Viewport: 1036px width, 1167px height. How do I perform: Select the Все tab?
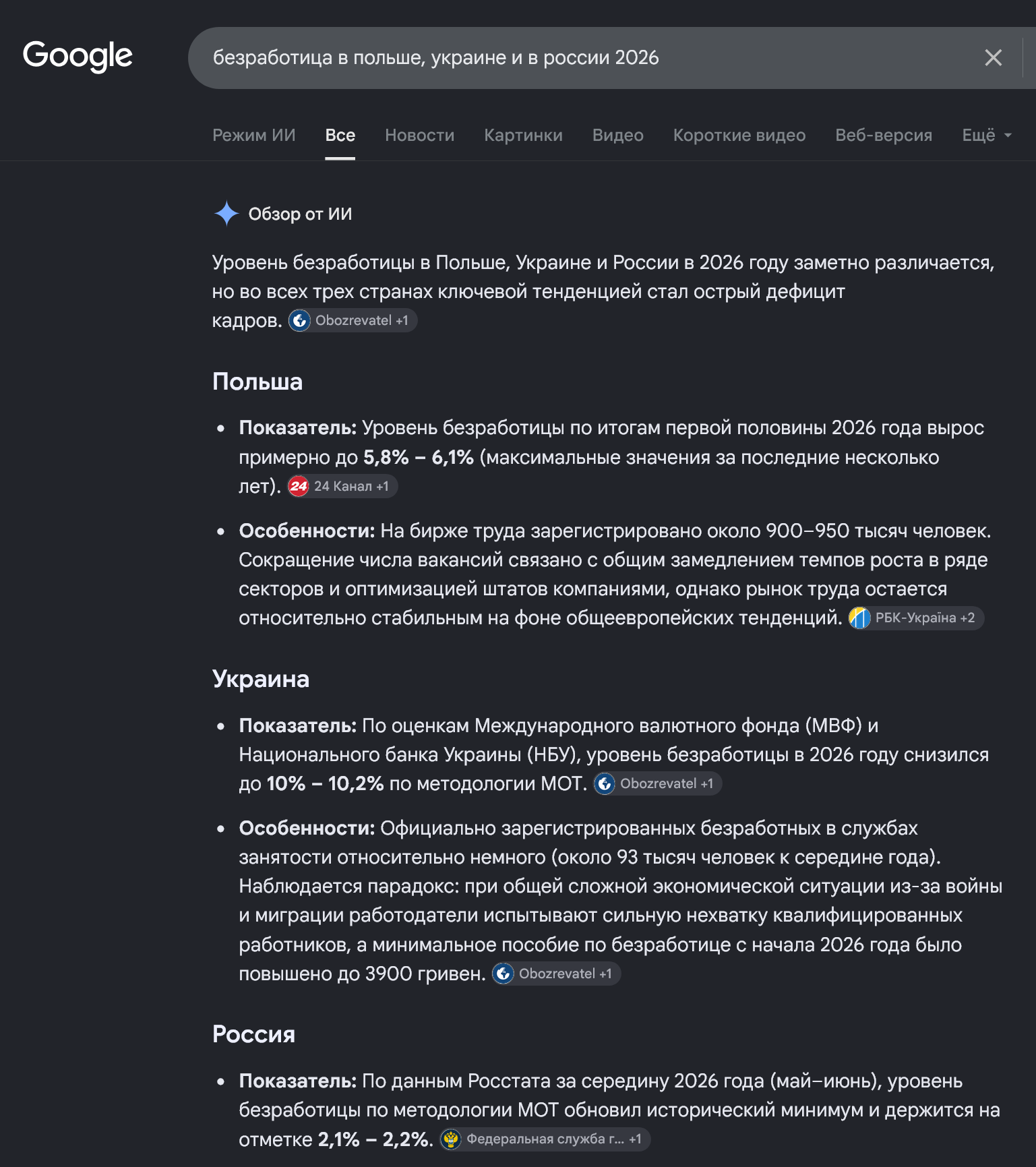[x=340, y=136]
